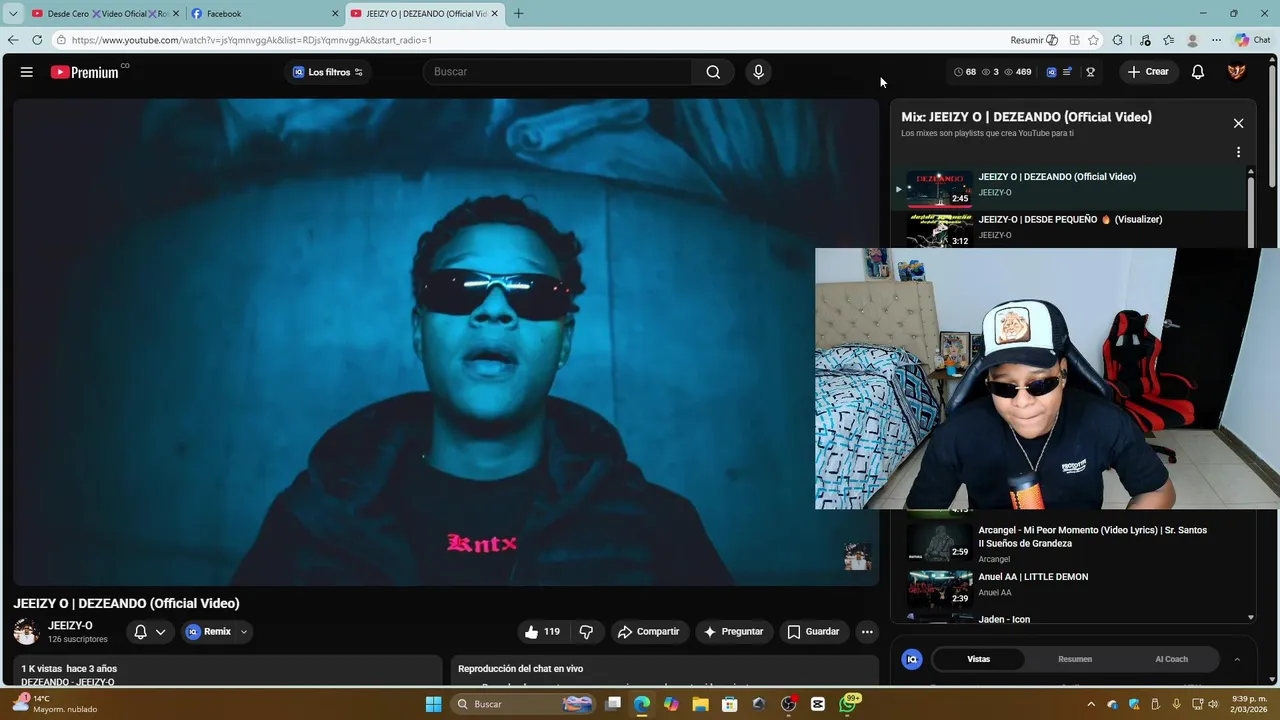The width and height of the screenshot is (1280, 720).
Task: Click the Windows taskbar search box
Action: click(522, 704)
